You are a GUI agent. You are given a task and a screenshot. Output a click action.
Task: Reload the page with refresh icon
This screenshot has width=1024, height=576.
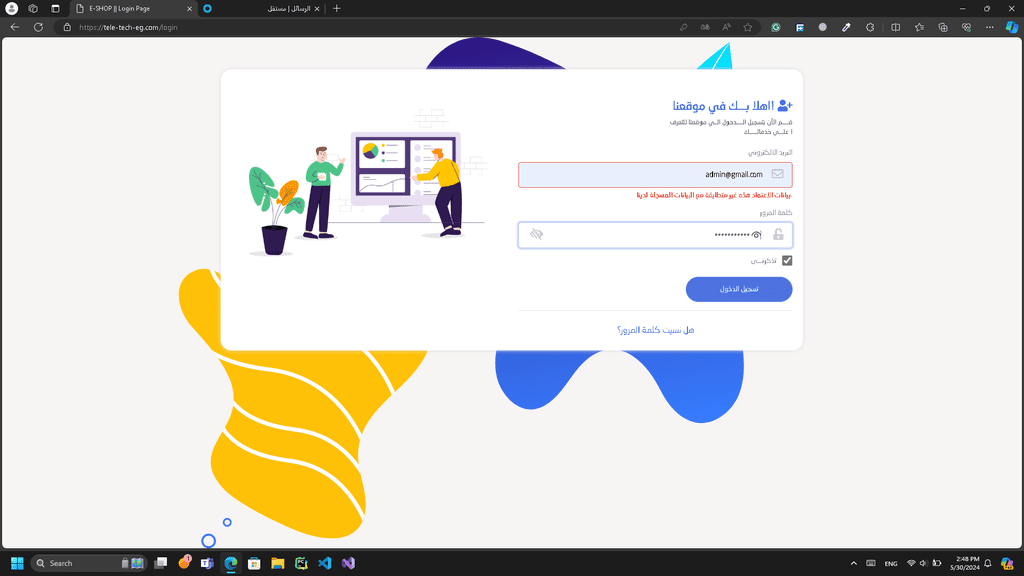point(39,27)
